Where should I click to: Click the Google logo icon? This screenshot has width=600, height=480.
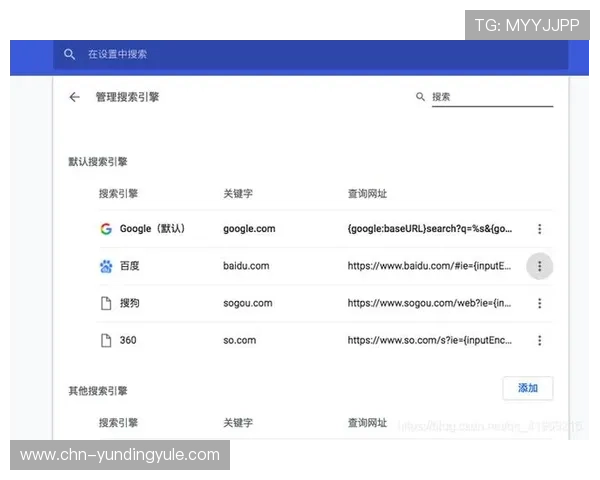[106, 229]
